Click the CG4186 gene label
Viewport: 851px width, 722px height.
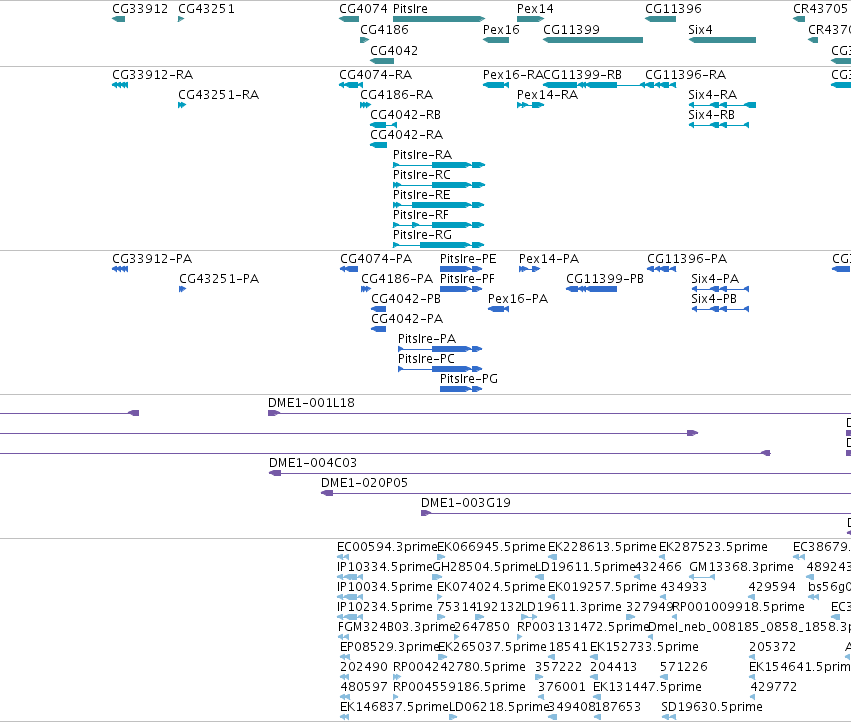pyautogui.click(x=384, y=29)
